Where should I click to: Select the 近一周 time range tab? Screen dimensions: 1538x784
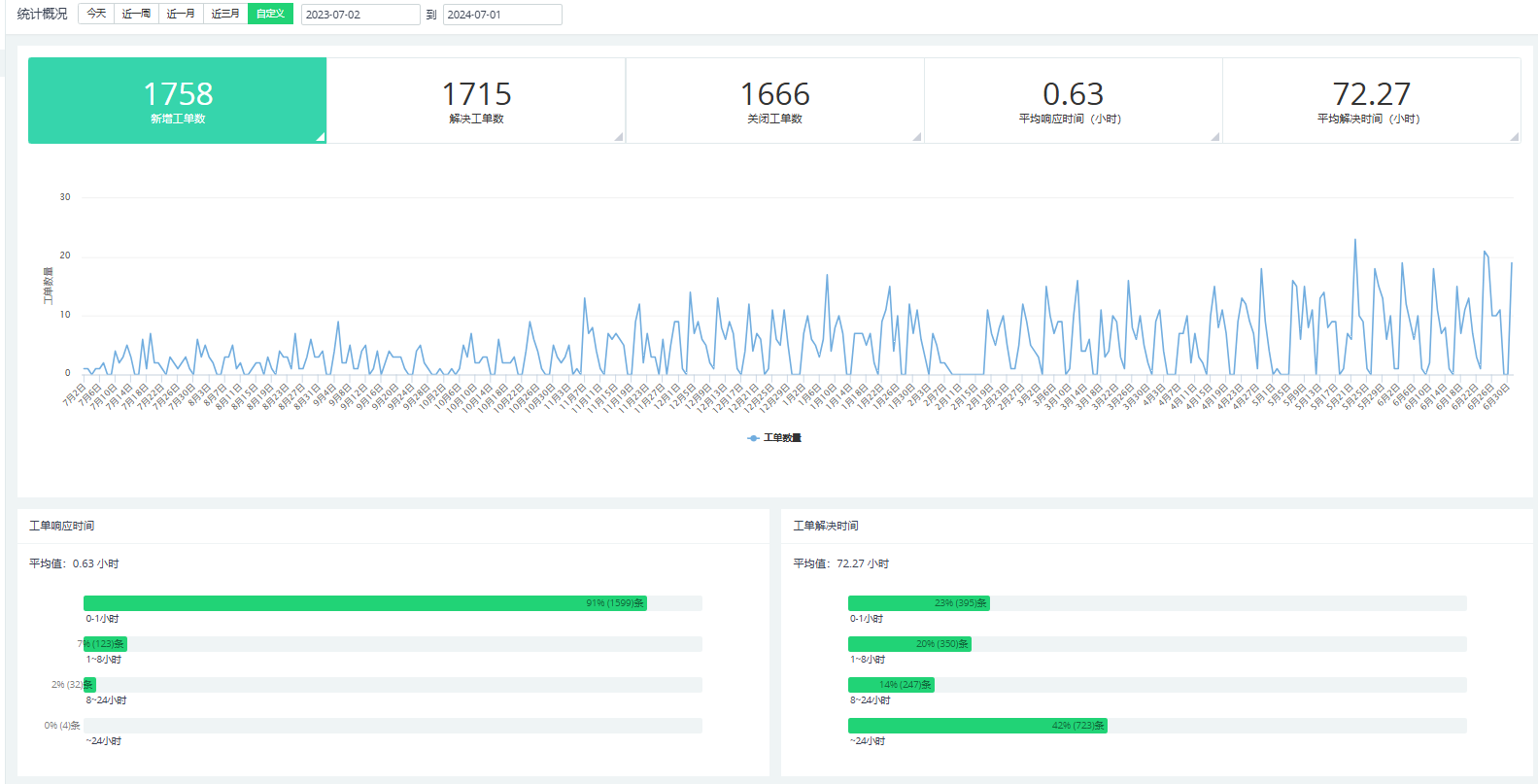pos(136,14)
